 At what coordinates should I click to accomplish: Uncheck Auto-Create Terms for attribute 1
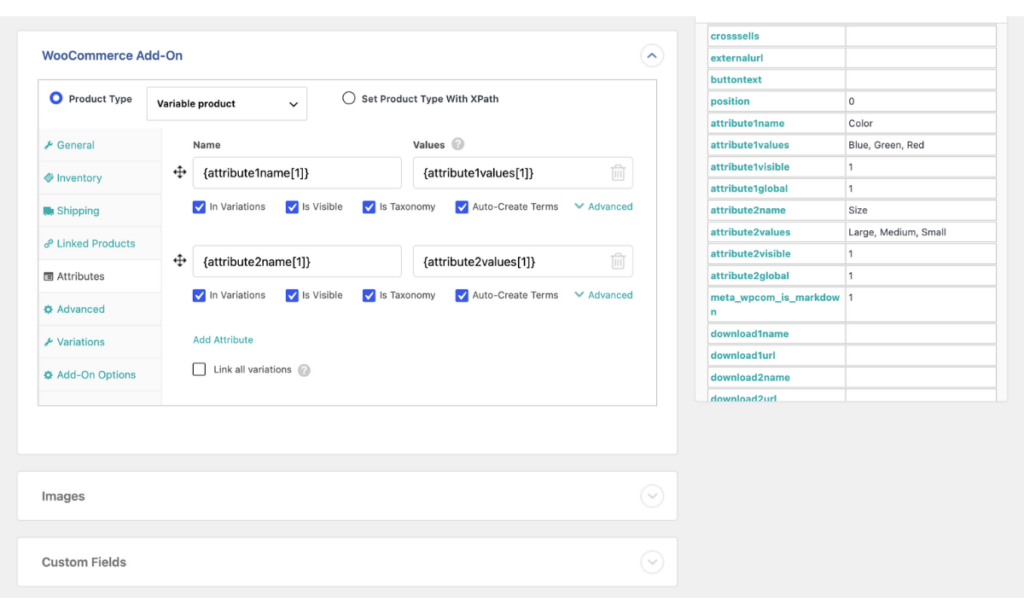462,207
